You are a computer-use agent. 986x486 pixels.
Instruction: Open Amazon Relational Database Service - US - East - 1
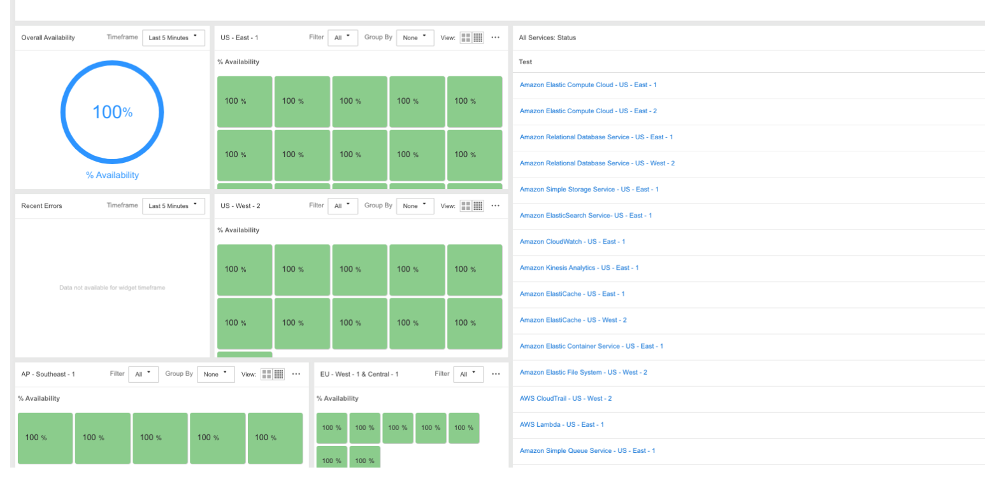pyautogui.click(x=596, y=137)
